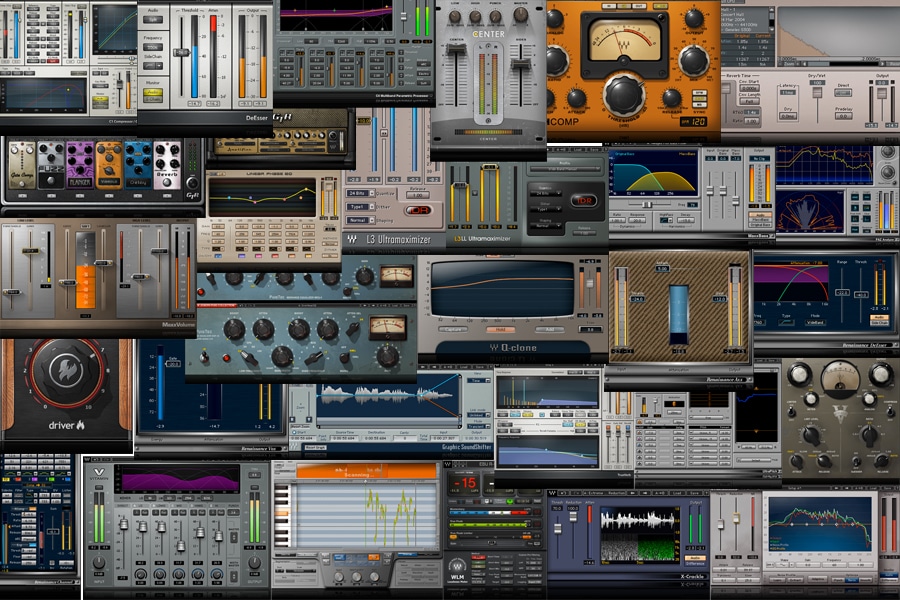Open the Dither dropdown in L3LL Ultramaximizer
Viewport: 900px width, 600px height.
[546, 210]
